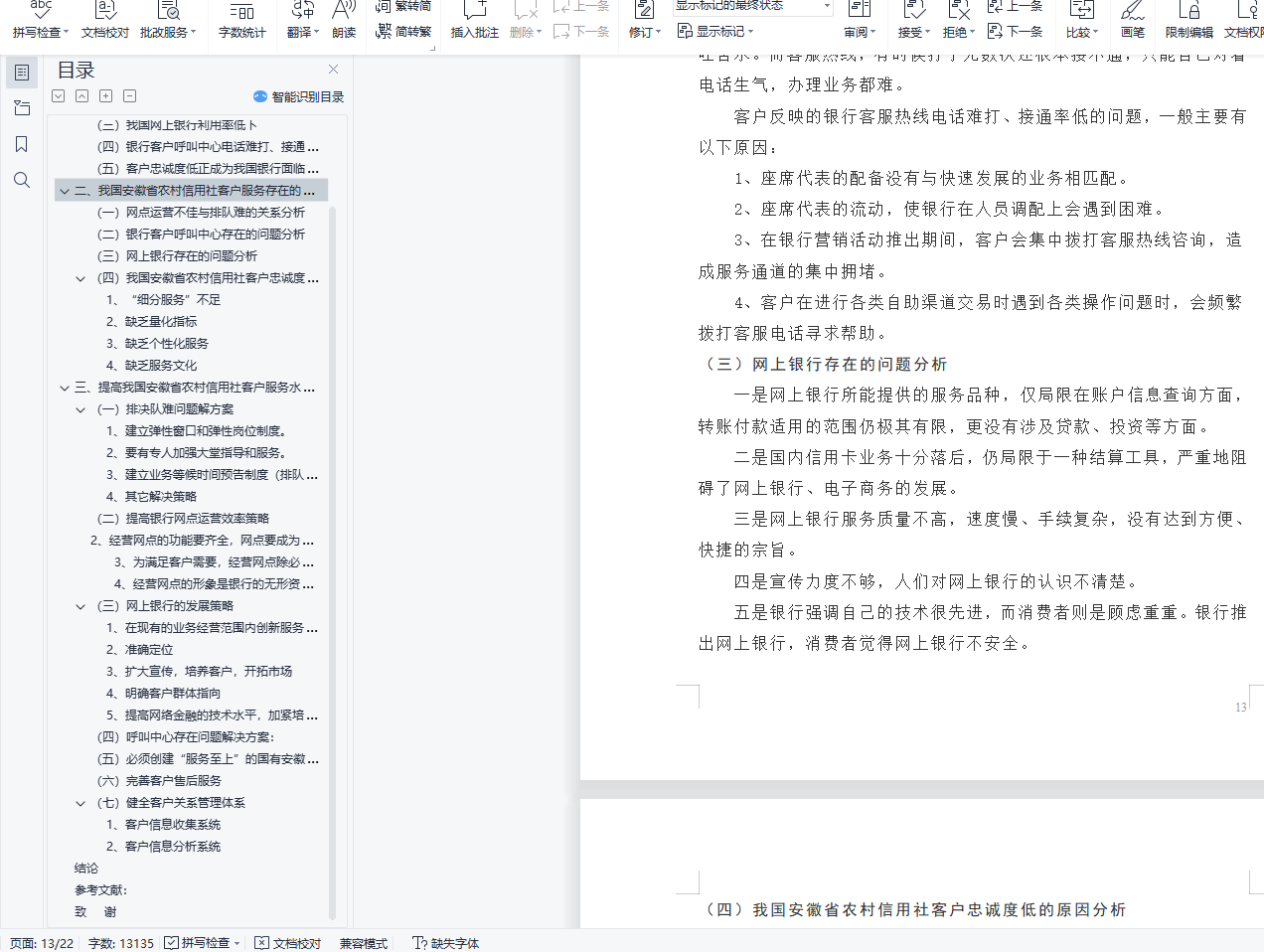The height and width of the screenshot is (952, 1264).
Task: Open the 拼写检查 ribbon dropdown arrow
Action: [x=67, y=32]
